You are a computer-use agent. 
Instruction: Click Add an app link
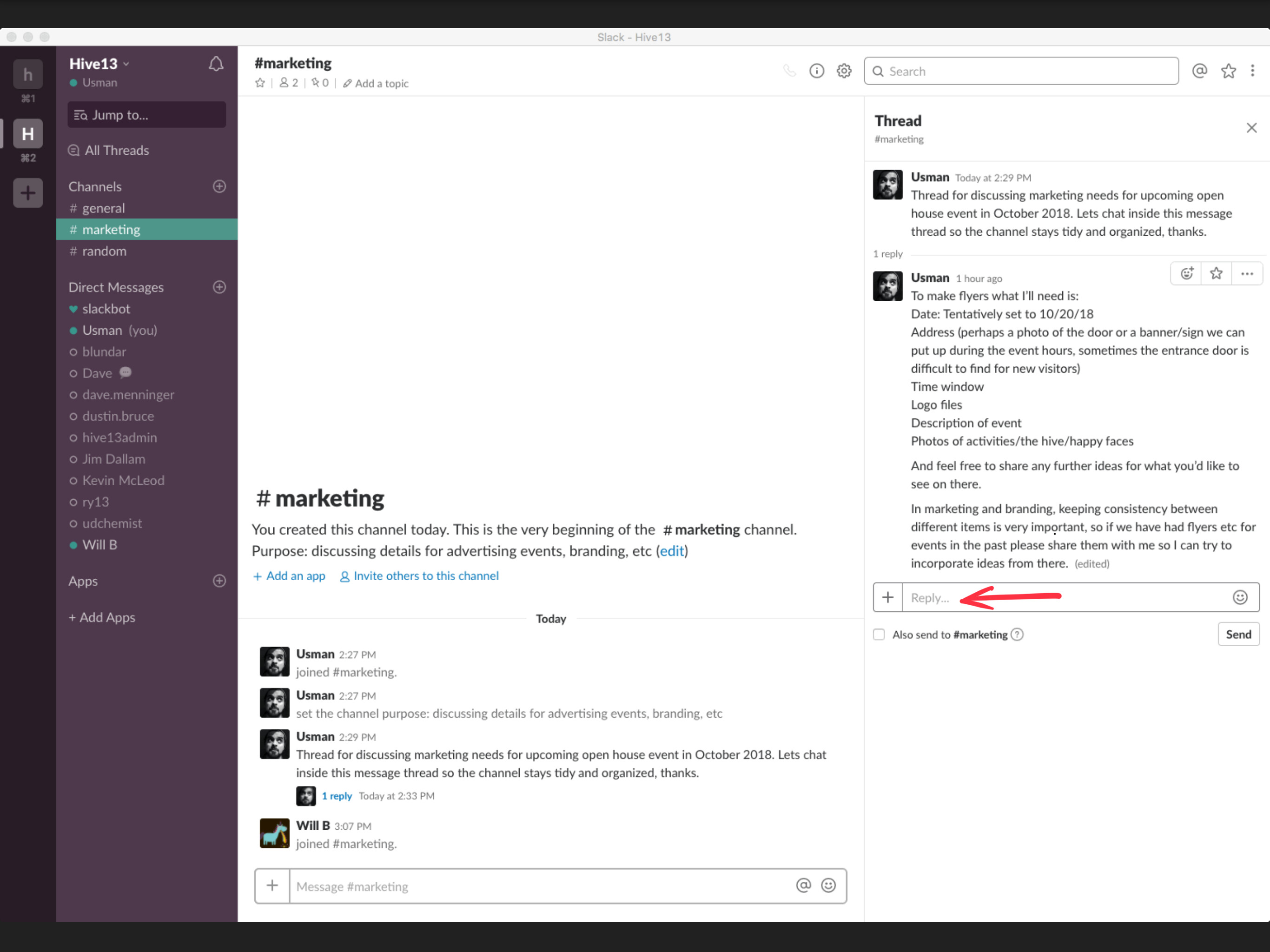(x=289, y=576)
